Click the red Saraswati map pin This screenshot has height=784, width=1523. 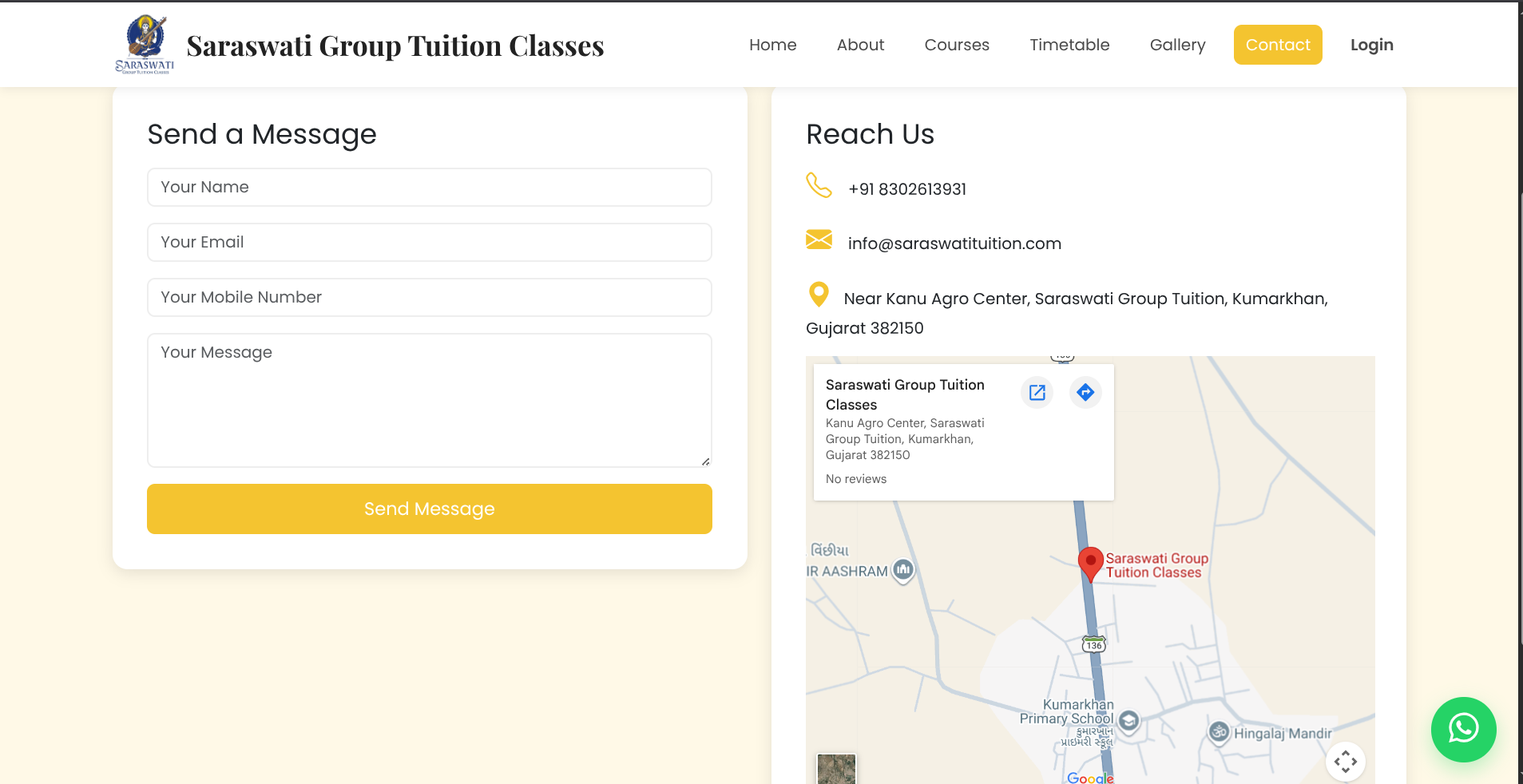pos(1090,564)
